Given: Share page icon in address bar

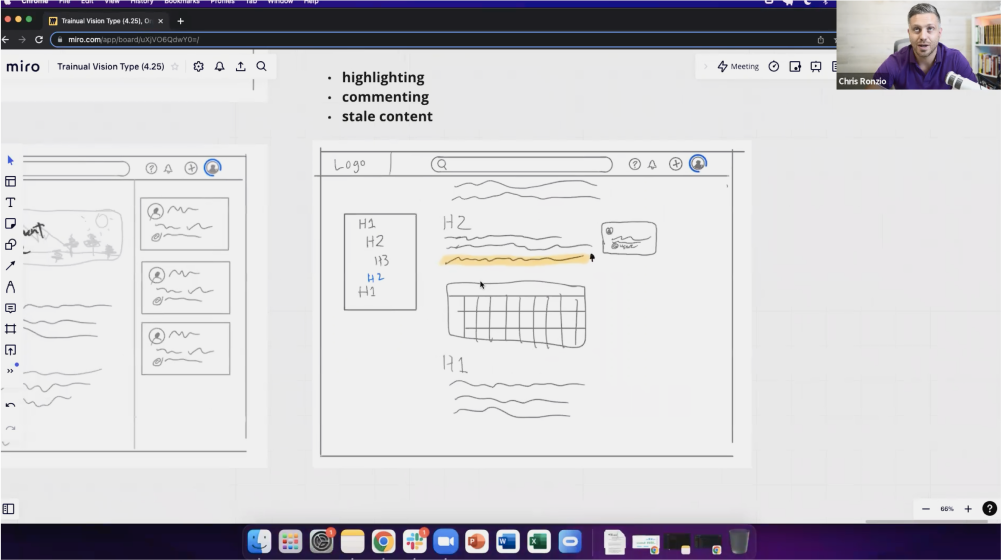Looking at the screenshot, I should [x=820, y=40].
